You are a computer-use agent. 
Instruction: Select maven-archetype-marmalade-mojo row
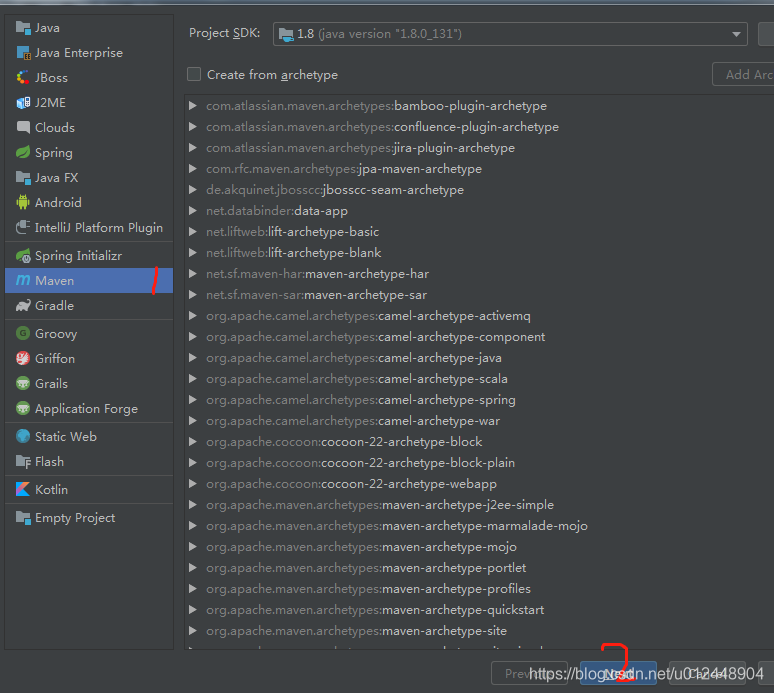[479, 526]
